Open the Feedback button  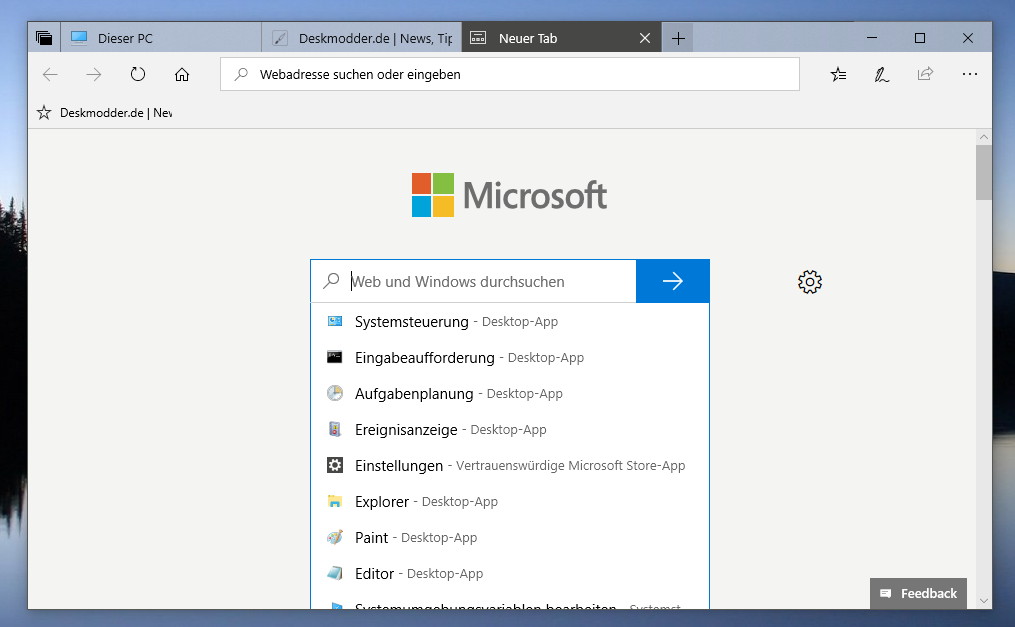click(x=919, y=593)
